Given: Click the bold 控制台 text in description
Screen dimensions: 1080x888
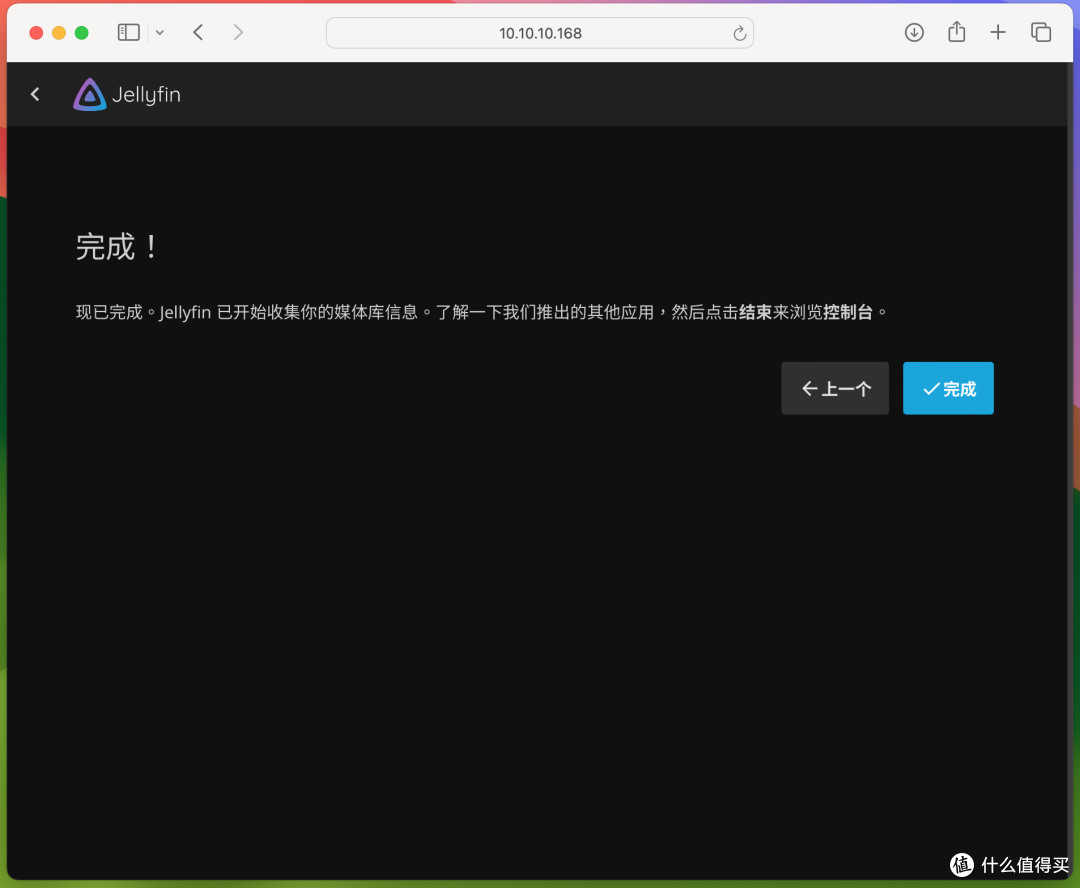Looking at the screenshot, I should [x=848, y=312].
